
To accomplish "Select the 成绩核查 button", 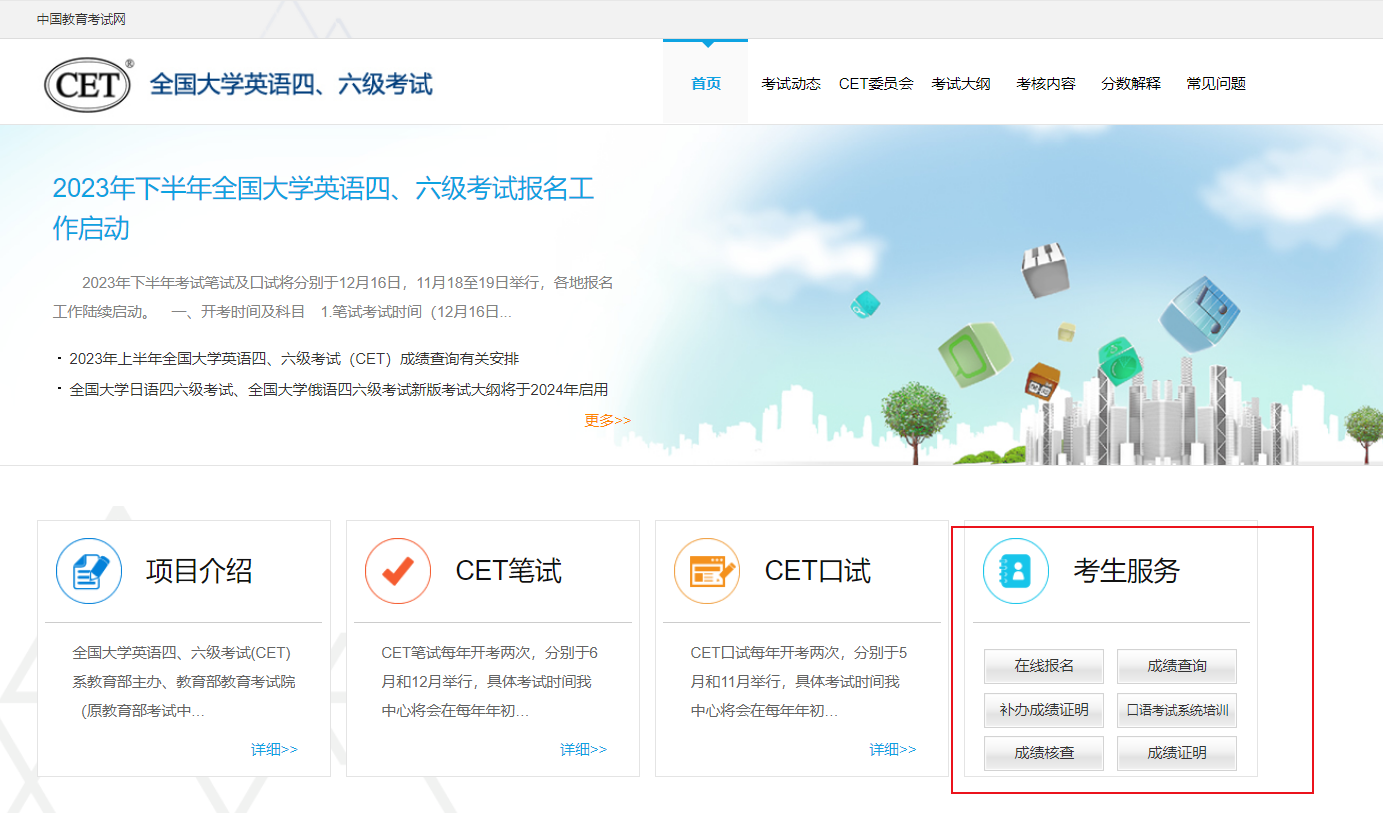I will coord(1044,753).
